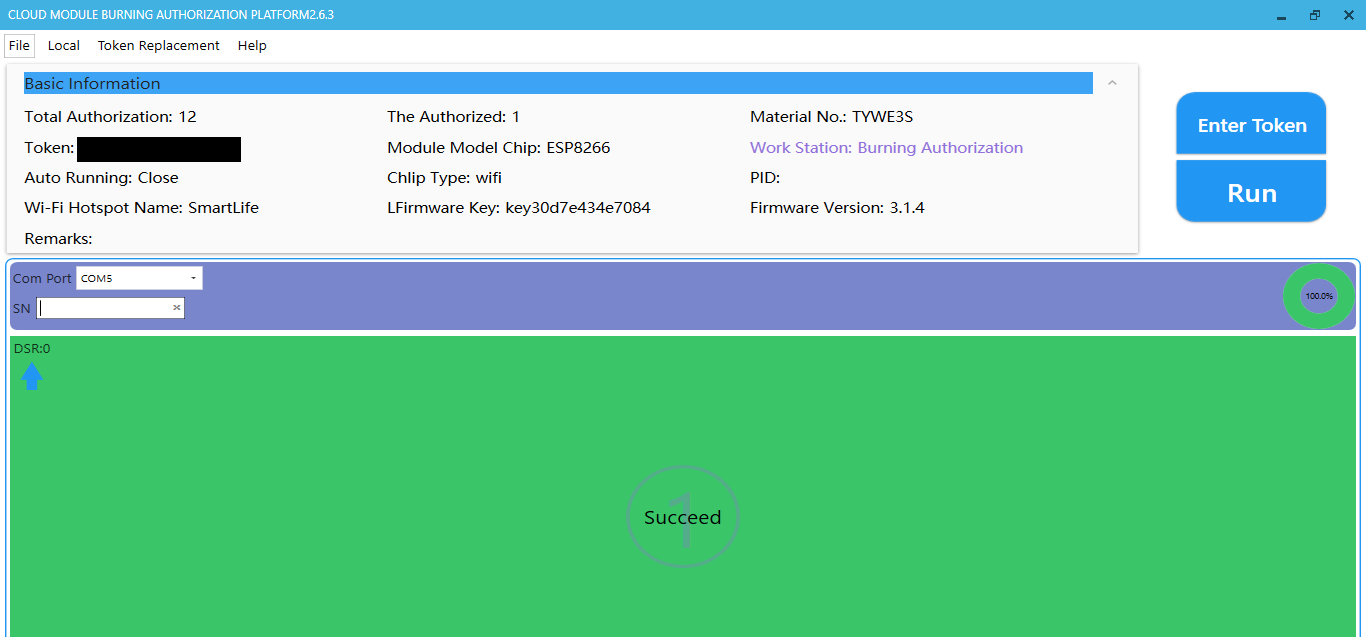
Task: Click the blacked-out Token value
Action: [158, 149]
